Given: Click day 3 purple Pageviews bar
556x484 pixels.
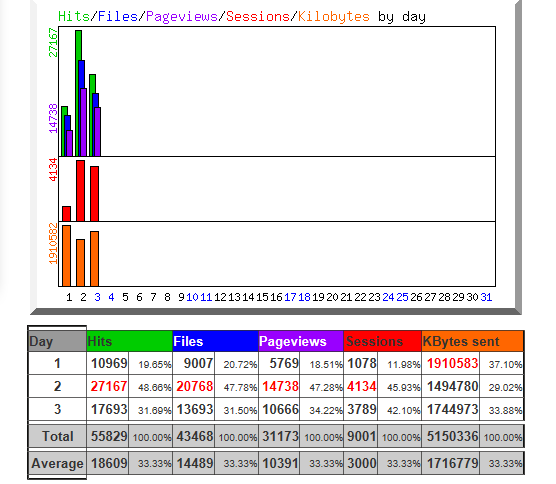Looking at the screenshot, I should pyautogui.click(x=98, y=132).
